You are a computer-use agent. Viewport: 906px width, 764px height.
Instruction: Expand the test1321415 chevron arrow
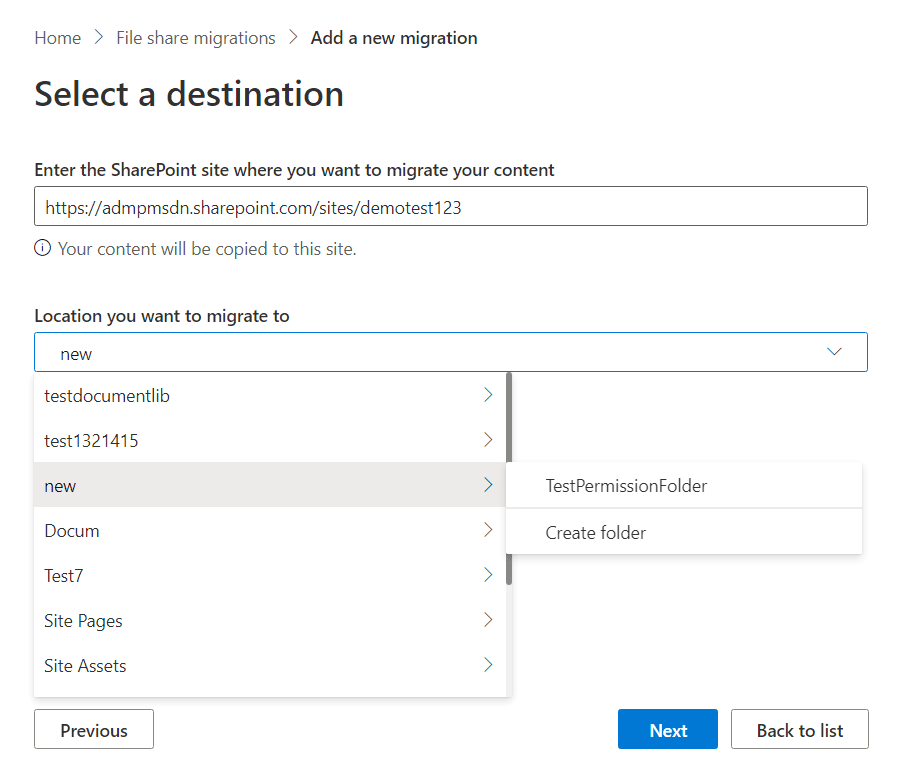click(488, 440)
